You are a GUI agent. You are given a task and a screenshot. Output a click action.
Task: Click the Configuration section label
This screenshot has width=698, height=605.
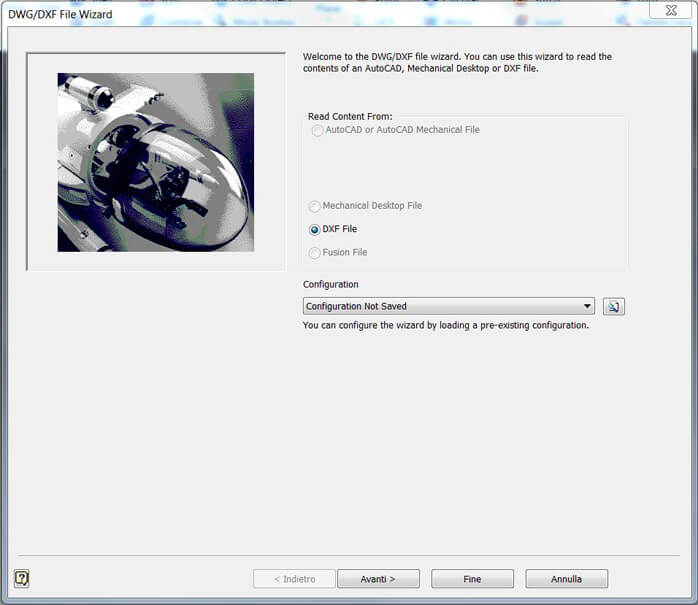[331, 284]
